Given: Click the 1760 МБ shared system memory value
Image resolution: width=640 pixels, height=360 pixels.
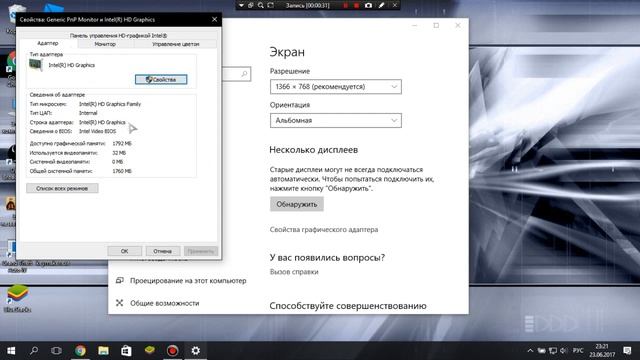Looking at the screenshot, I should pyautogui.click(x=122, y=171).
